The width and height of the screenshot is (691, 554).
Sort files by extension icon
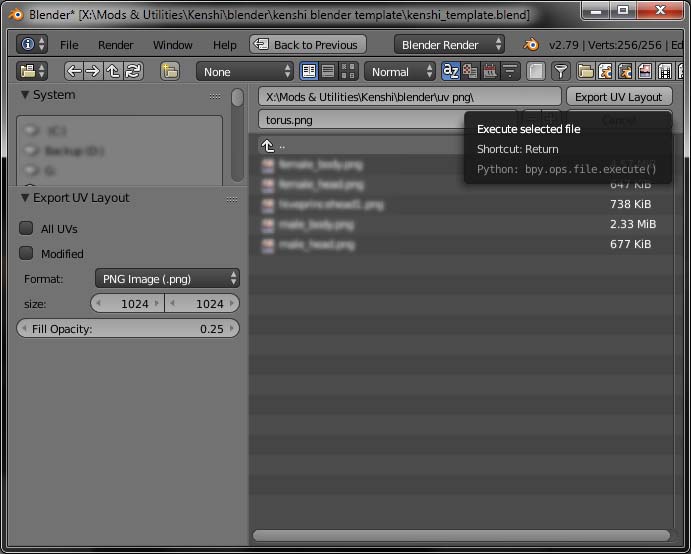470,71
